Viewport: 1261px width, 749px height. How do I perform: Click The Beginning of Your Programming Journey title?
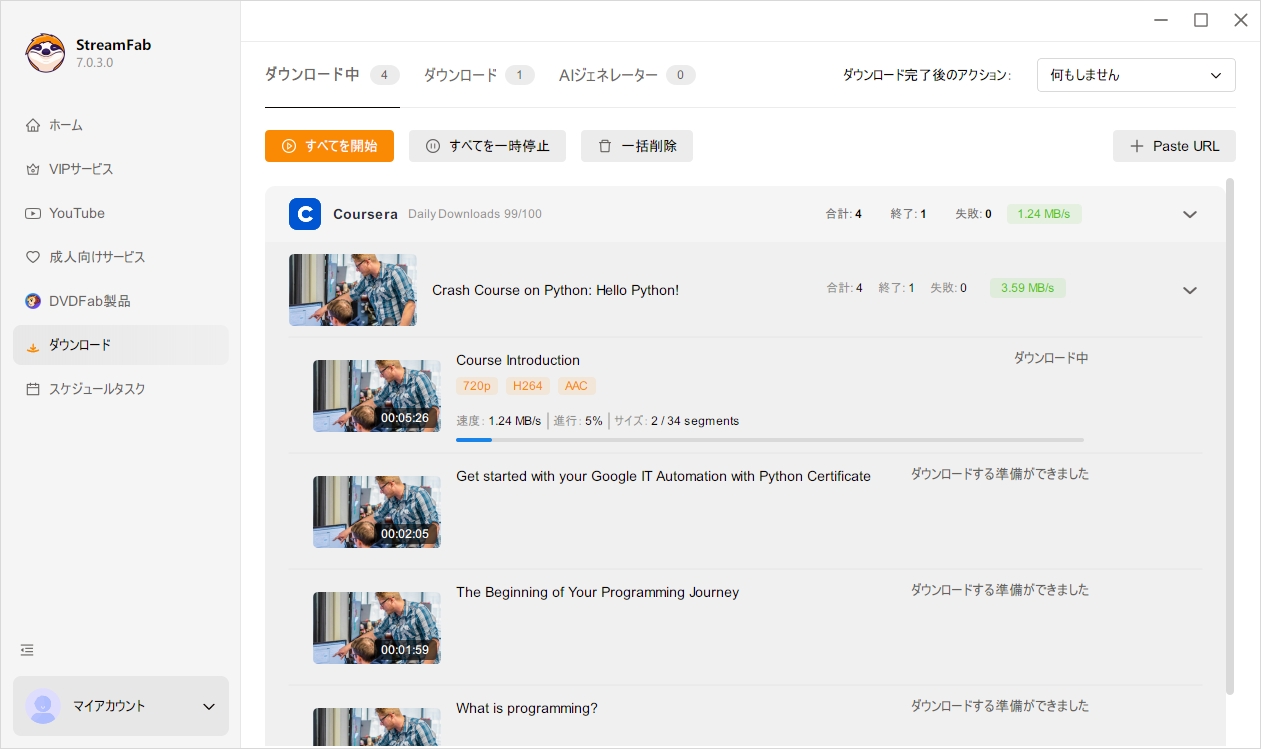pos(598,592)
